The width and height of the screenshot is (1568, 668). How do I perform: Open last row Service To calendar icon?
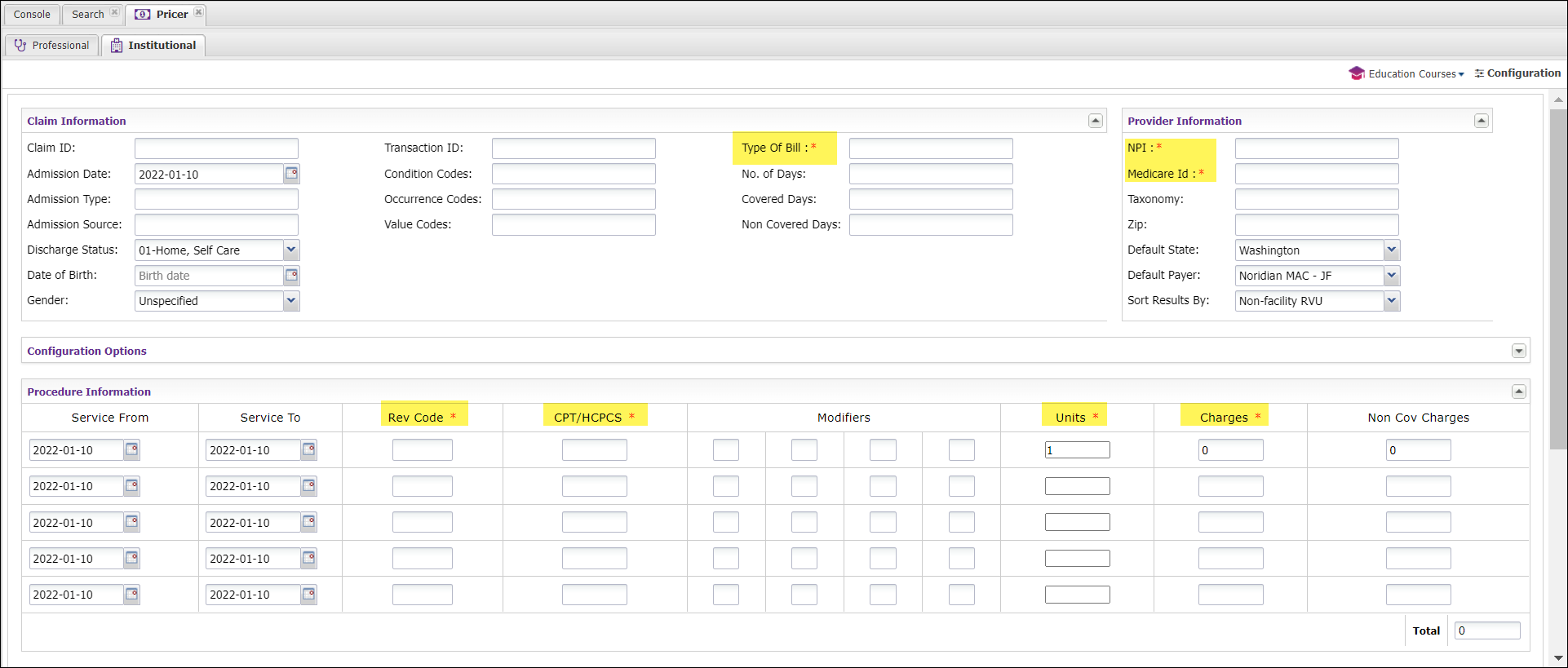click(308, 595)
